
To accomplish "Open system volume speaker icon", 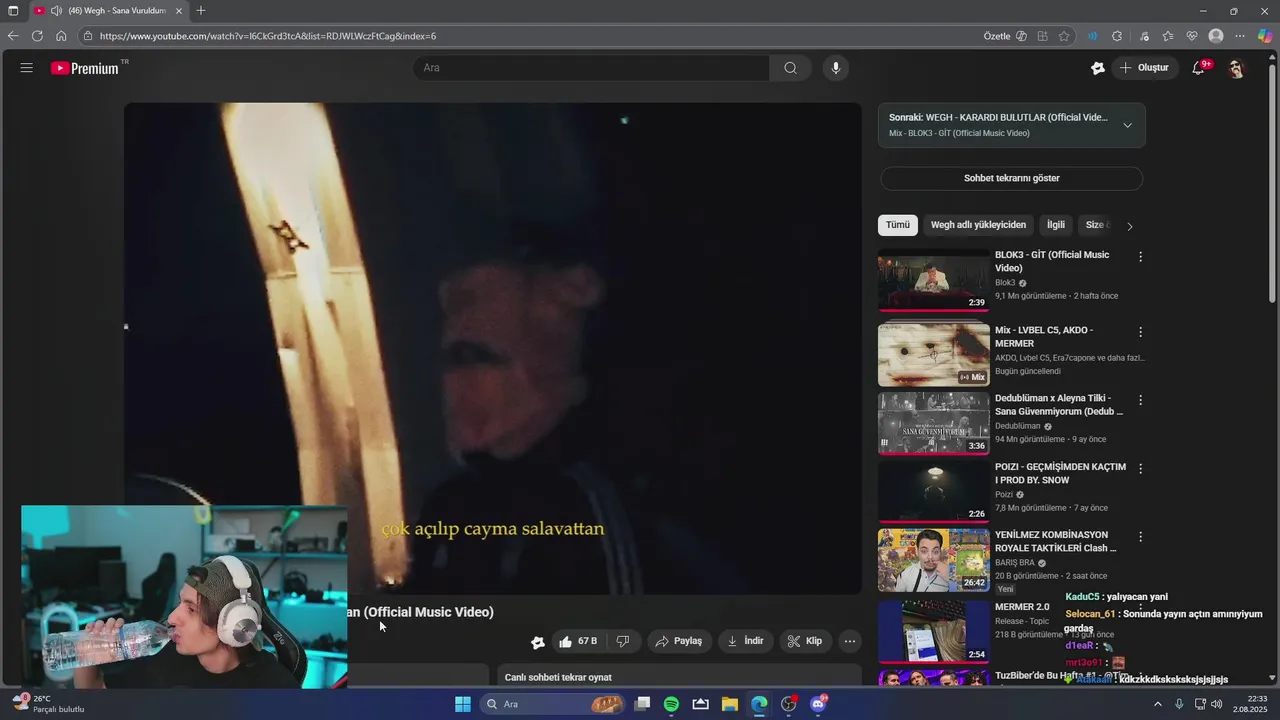I will (x=1216, y=704).
